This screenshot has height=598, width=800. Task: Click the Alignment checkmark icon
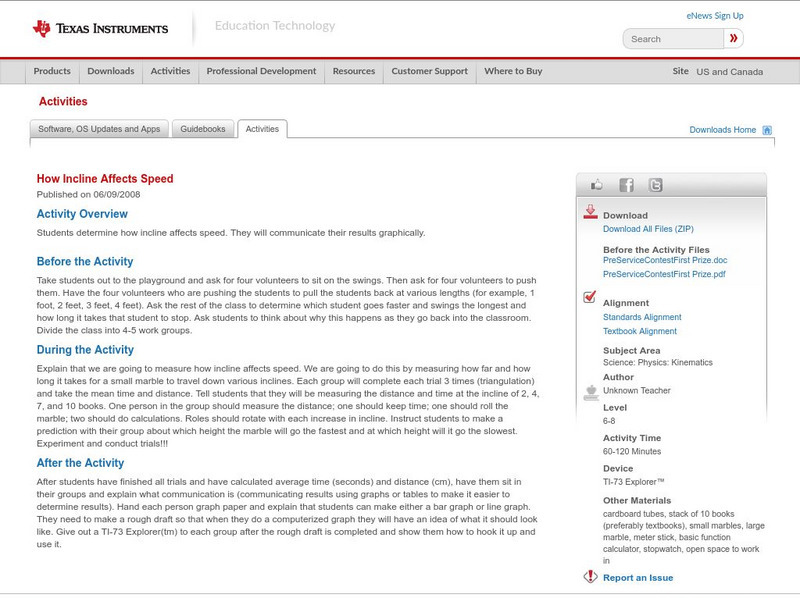(x=589, y=295)
